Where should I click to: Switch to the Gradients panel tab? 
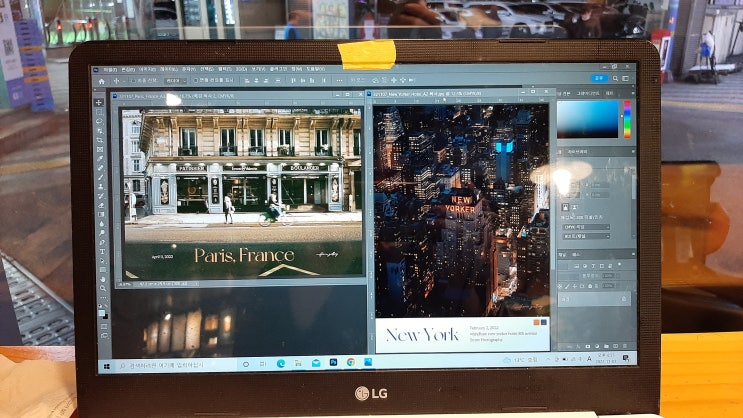tap(587, 94)
